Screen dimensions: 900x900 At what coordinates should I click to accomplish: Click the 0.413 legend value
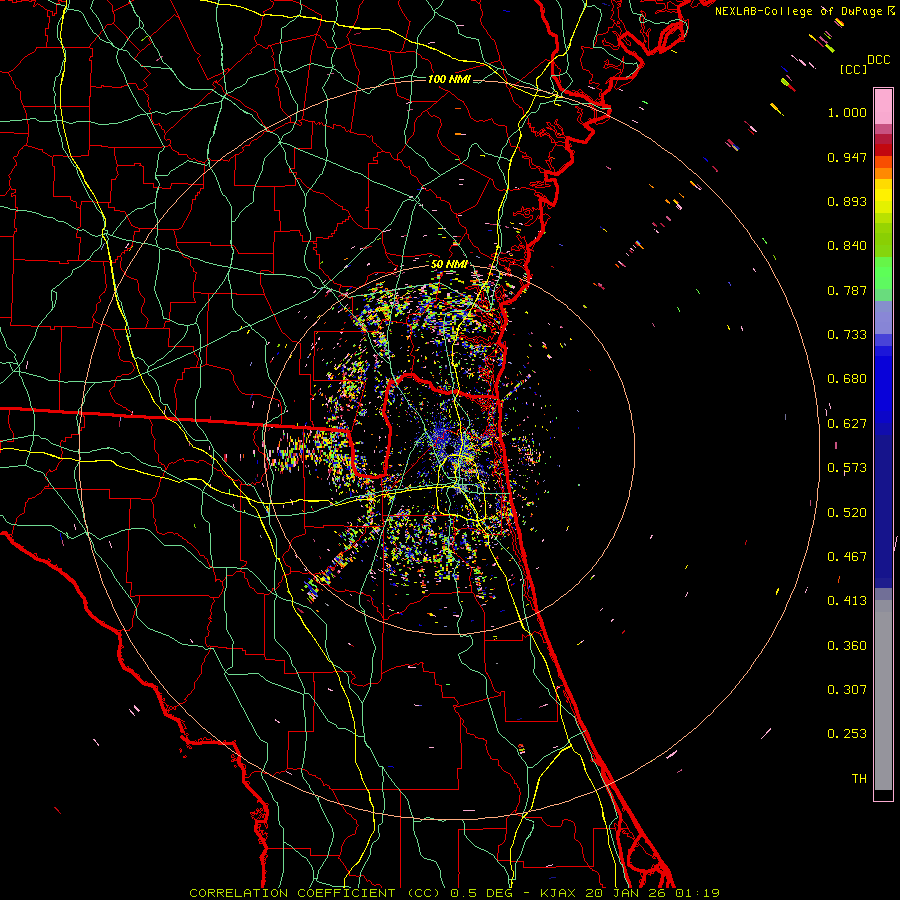click(x=847, y=601)
